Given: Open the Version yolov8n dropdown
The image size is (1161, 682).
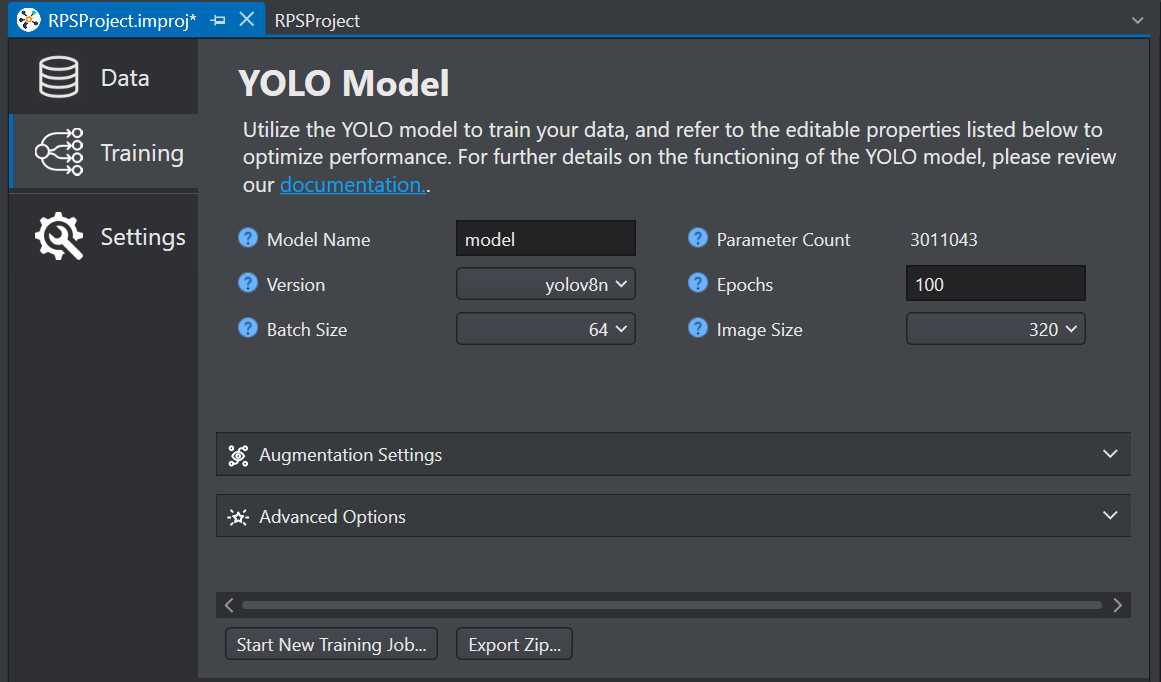Looking at the screenshot, I should (546, 284).
